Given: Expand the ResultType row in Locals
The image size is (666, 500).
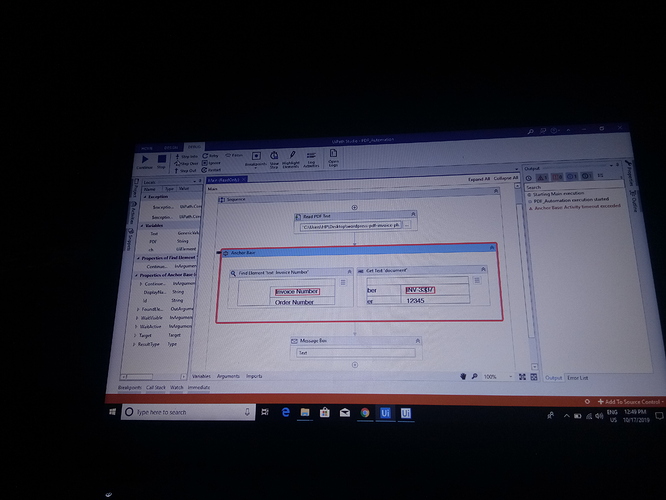Looking at the screenshot, I should click(x=134, y=344).
